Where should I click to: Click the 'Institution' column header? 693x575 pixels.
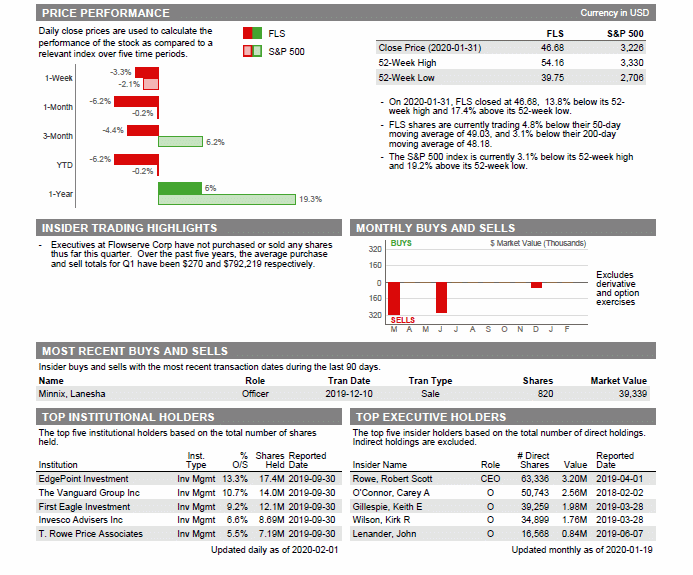point(58,465)
